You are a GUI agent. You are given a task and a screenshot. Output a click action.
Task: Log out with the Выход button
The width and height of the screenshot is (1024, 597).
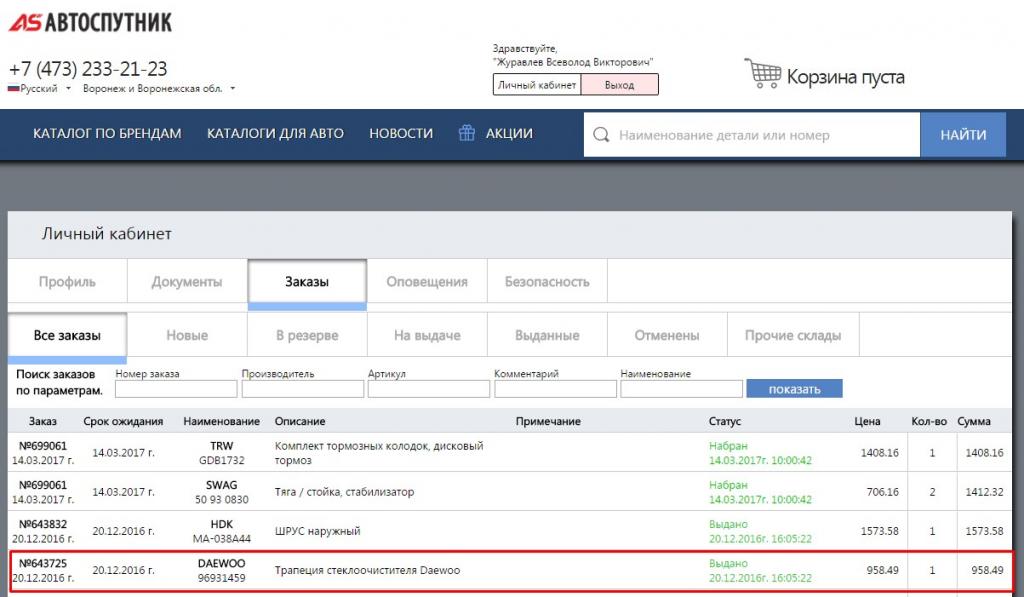click(620, 85)
